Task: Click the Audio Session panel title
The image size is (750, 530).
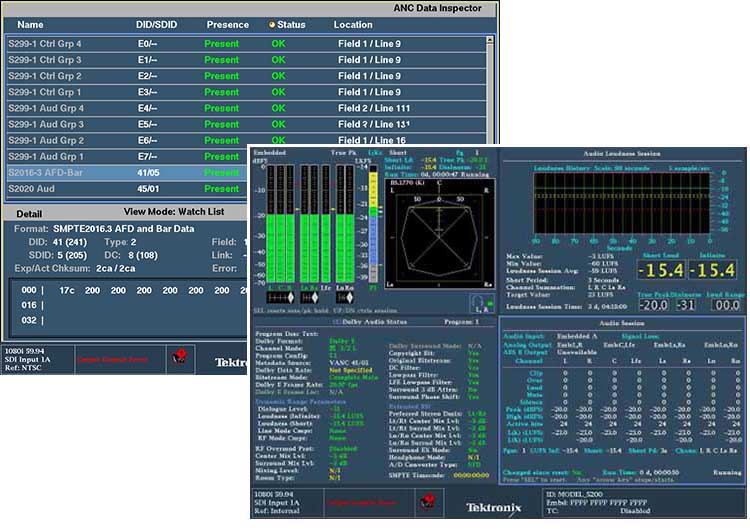Action: click(622, 323)
